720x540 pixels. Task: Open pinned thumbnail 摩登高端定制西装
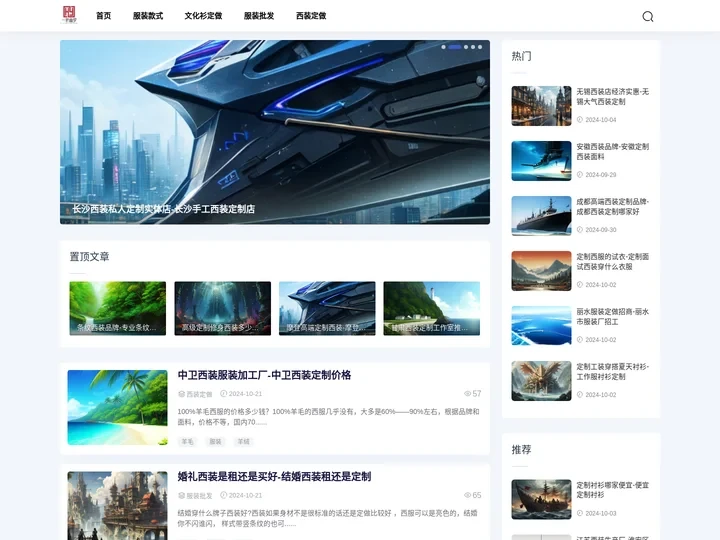click(x=327, y=308)
